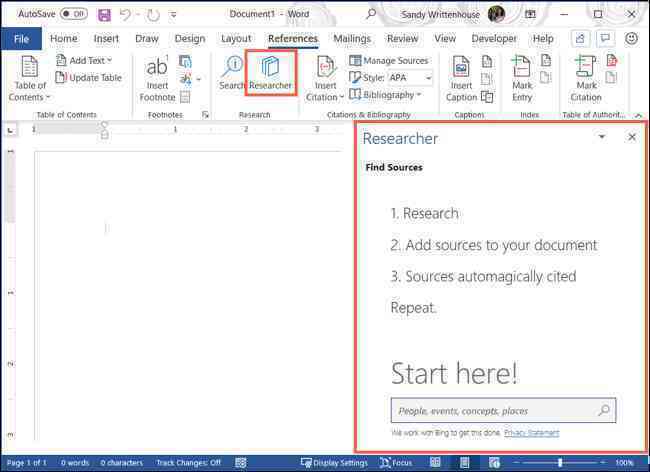The height and width of the screenshot is (472, 650).
Task: Switch to the Design tab
Action: coord(189,39)
